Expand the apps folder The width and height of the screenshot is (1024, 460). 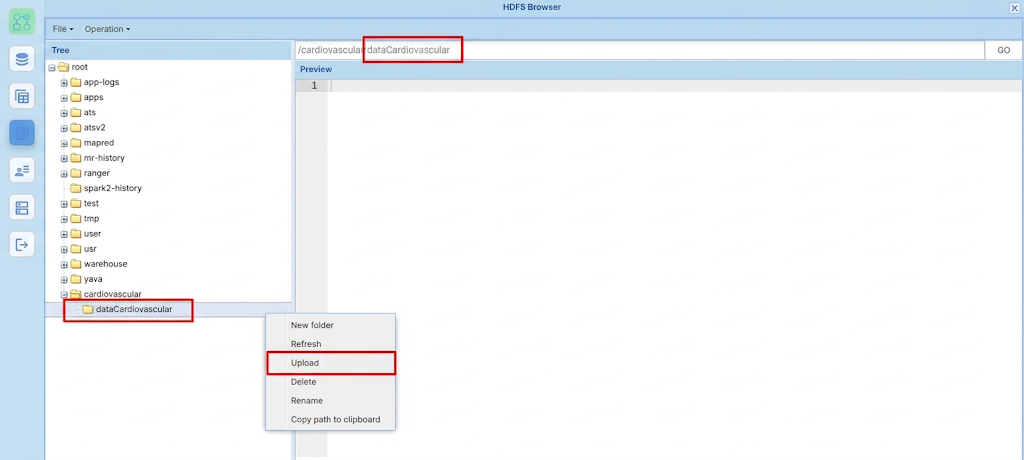[x=64, y=97]
